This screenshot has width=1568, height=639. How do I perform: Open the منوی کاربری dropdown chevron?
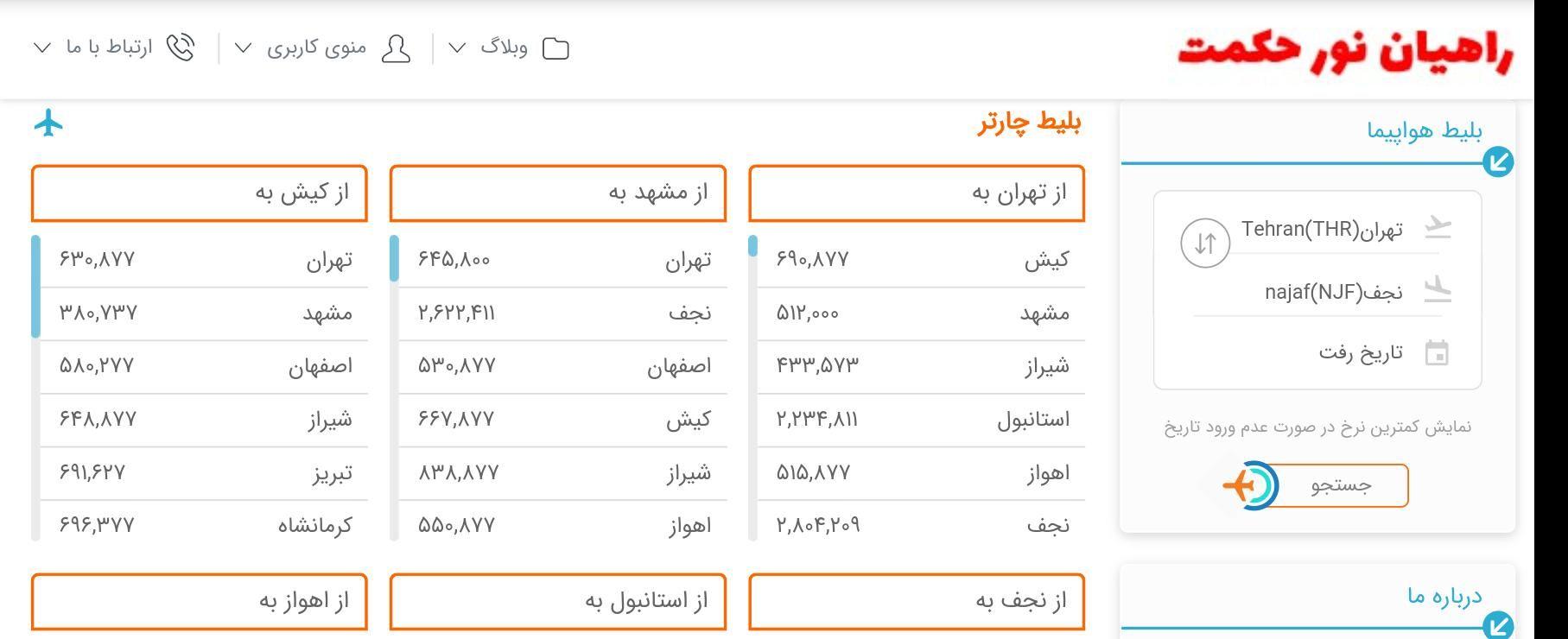244,47
